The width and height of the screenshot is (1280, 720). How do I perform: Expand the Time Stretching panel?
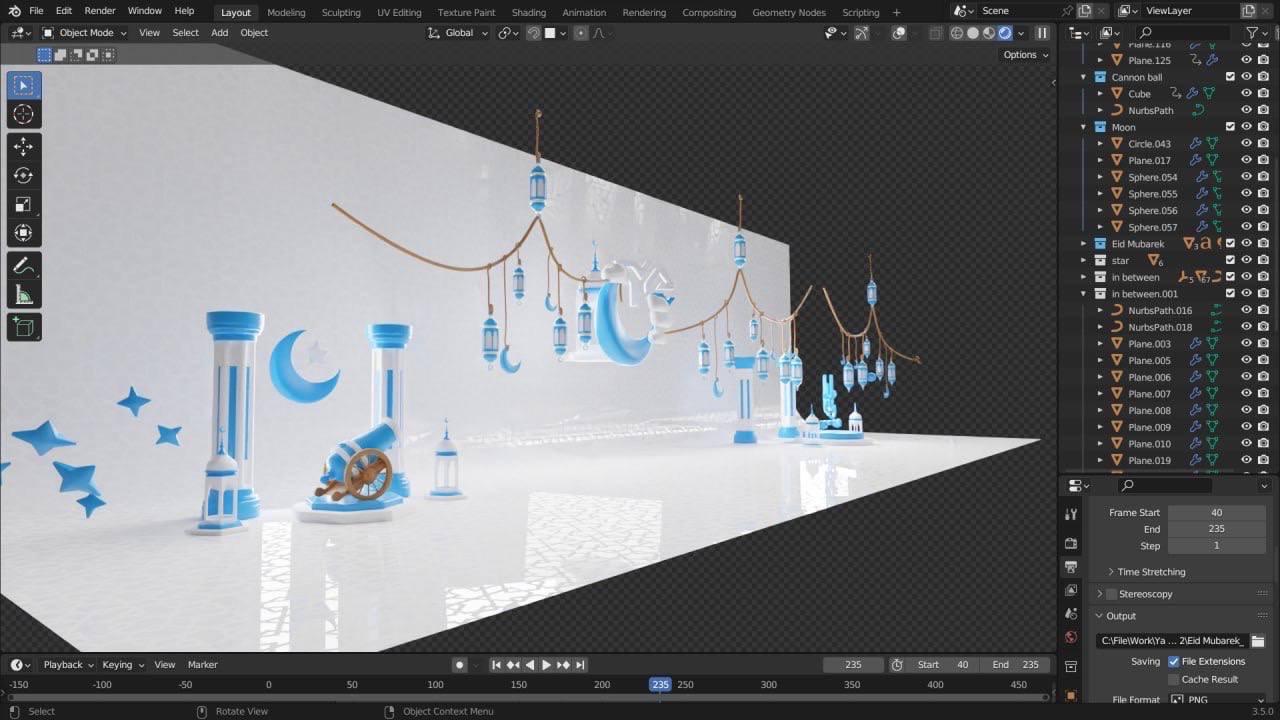point(1151,572)
